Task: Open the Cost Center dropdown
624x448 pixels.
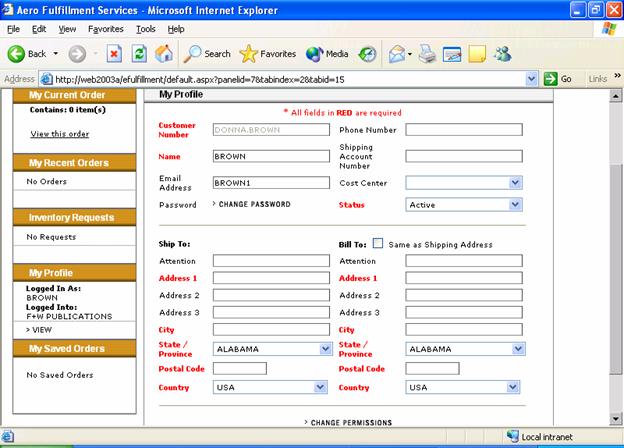Action: (464, 183)
